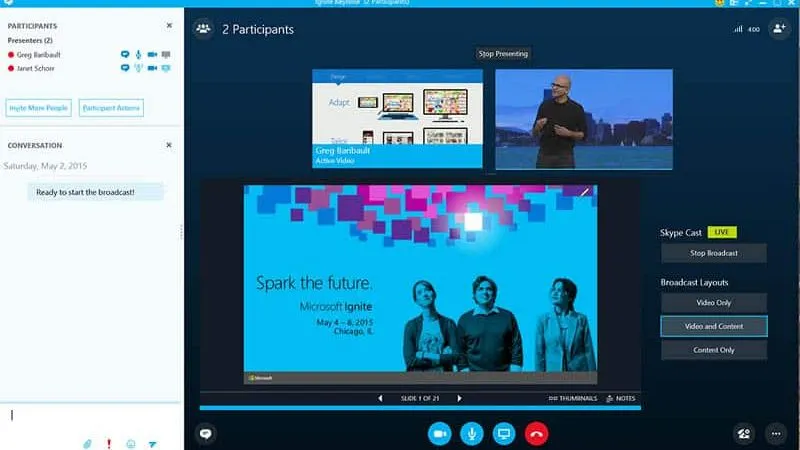This screenshot has height=450, width=800.
Task: Open the more options ellipsis button
Action: 776,434
